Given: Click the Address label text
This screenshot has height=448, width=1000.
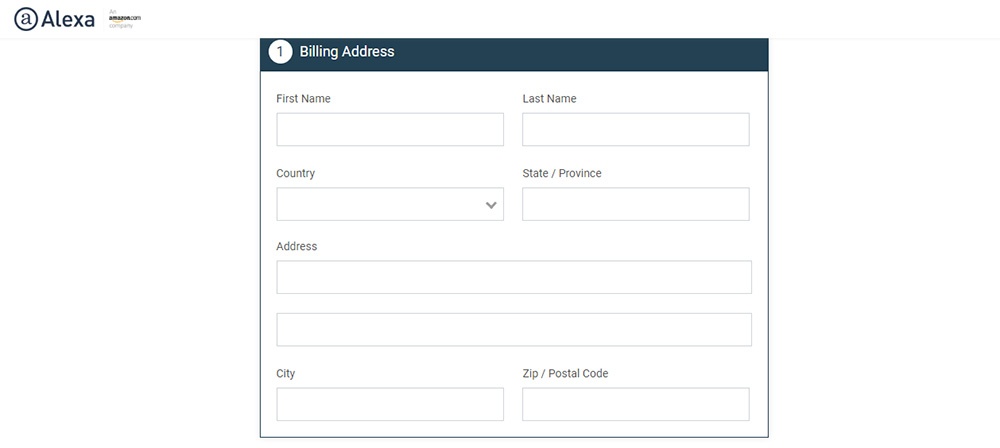Looking at the screenshot, I should point(296,246).
